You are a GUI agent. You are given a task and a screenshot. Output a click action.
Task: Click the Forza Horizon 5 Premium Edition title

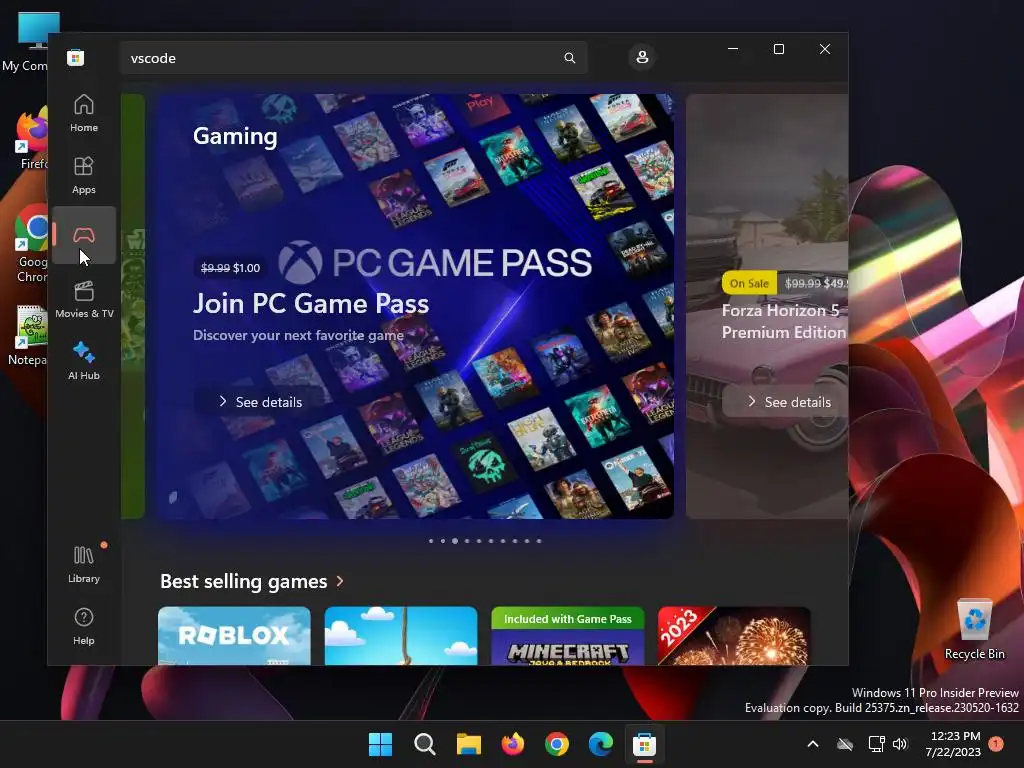[x=784, y=321]
